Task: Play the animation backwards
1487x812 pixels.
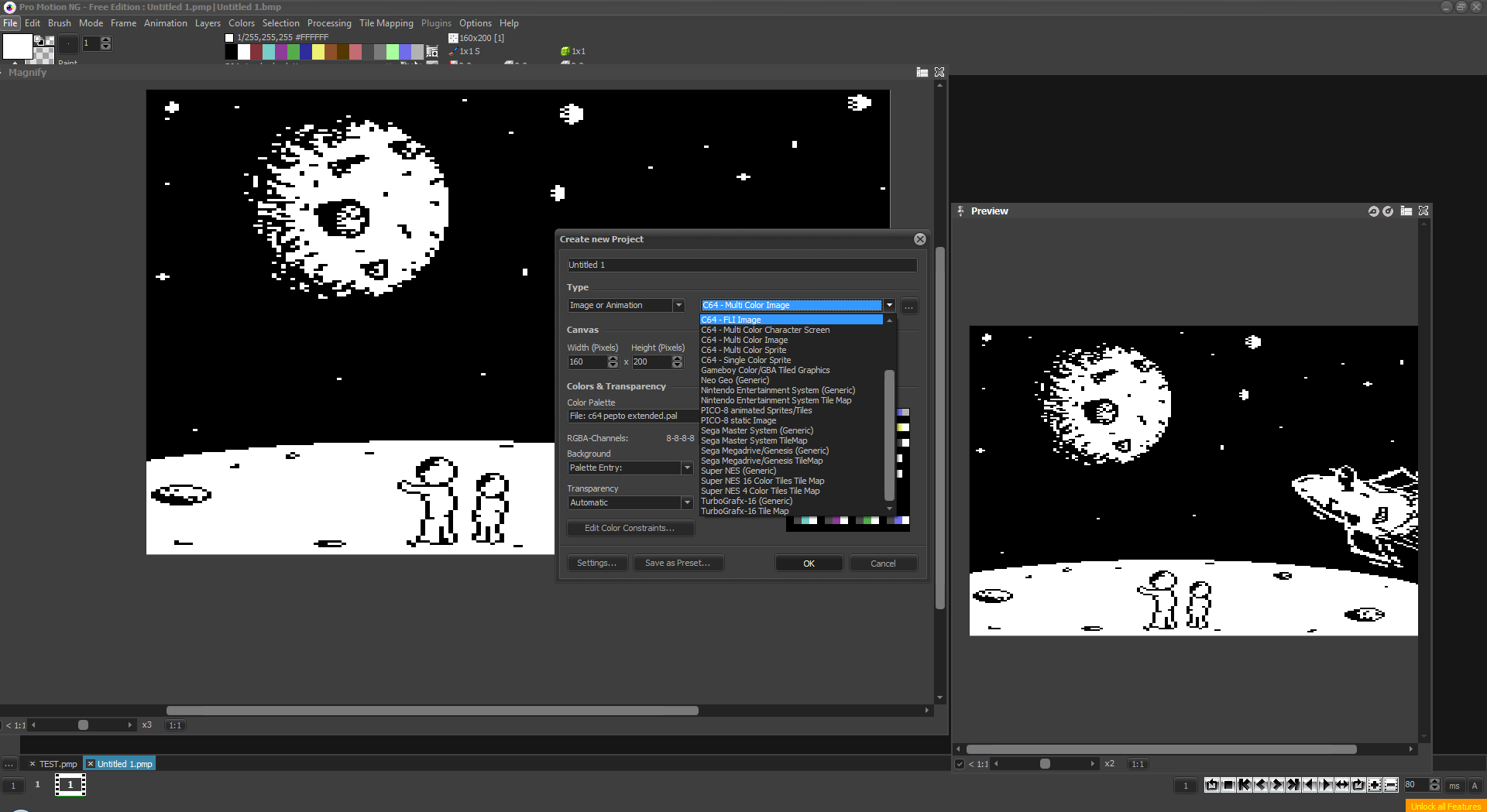Action: coord(1310,785)
